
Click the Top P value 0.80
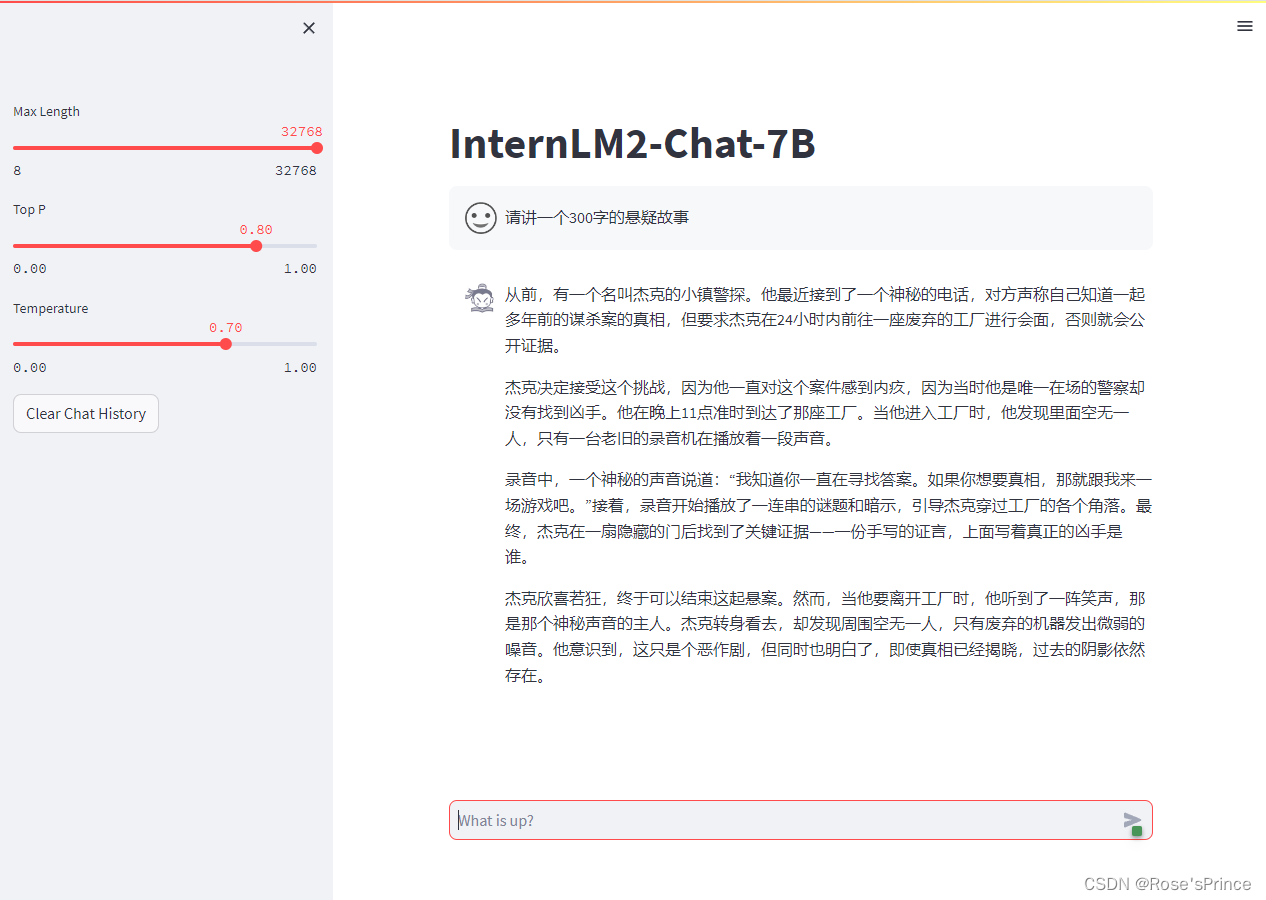tap(256, 229)
